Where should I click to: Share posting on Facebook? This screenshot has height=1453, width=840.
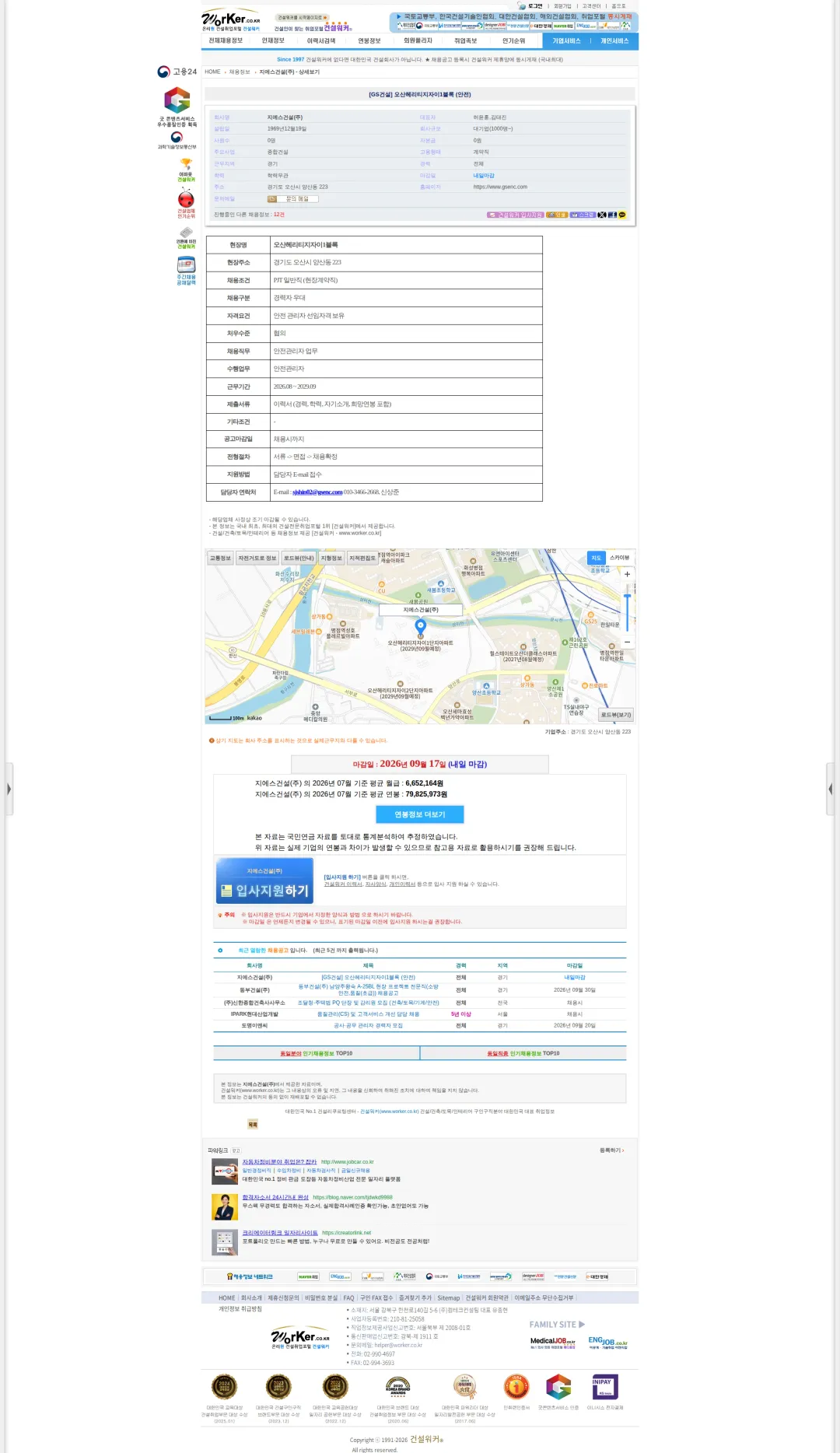(x=612, y=215)
